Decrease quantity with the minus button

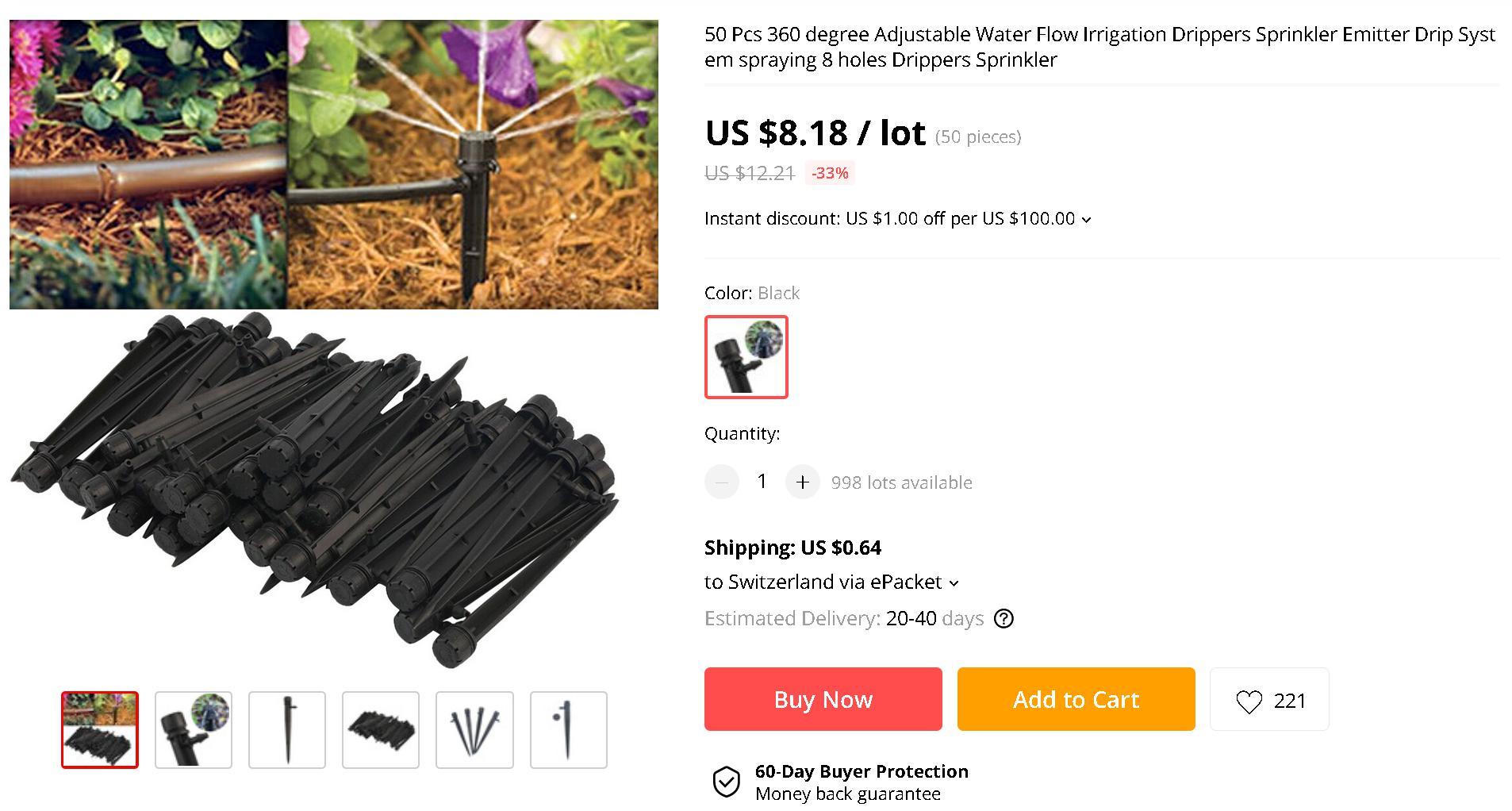tap(722, 482)
